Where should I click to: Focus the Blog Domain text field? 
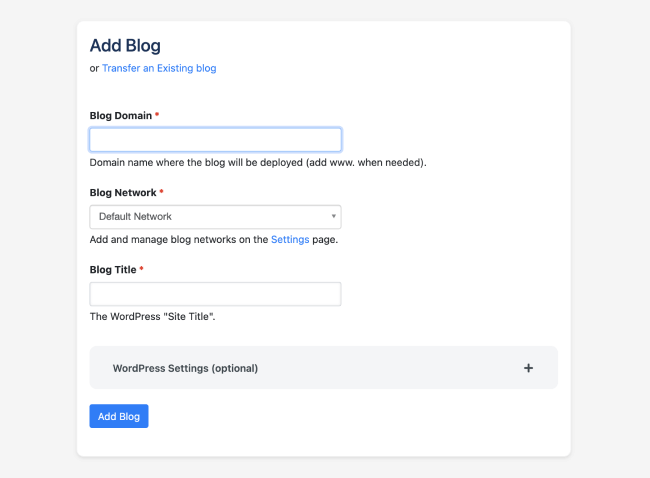pyautogui.click(x=215, y=140)
